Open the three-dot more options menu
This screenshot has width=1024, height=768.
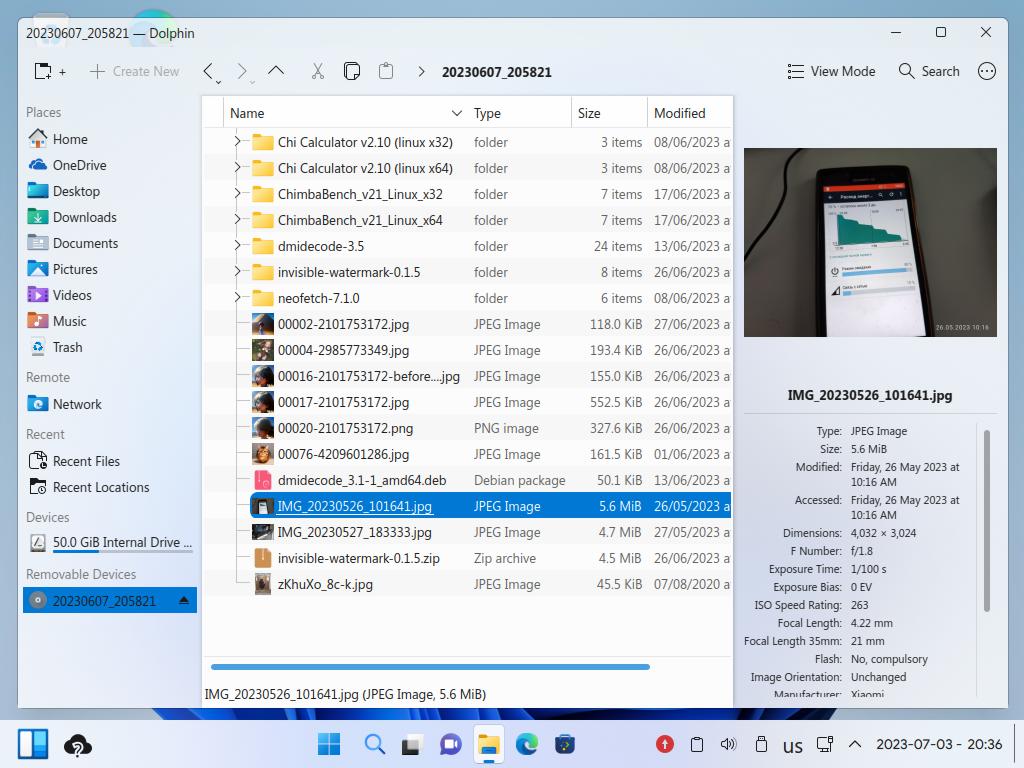(x=987, y=71)
